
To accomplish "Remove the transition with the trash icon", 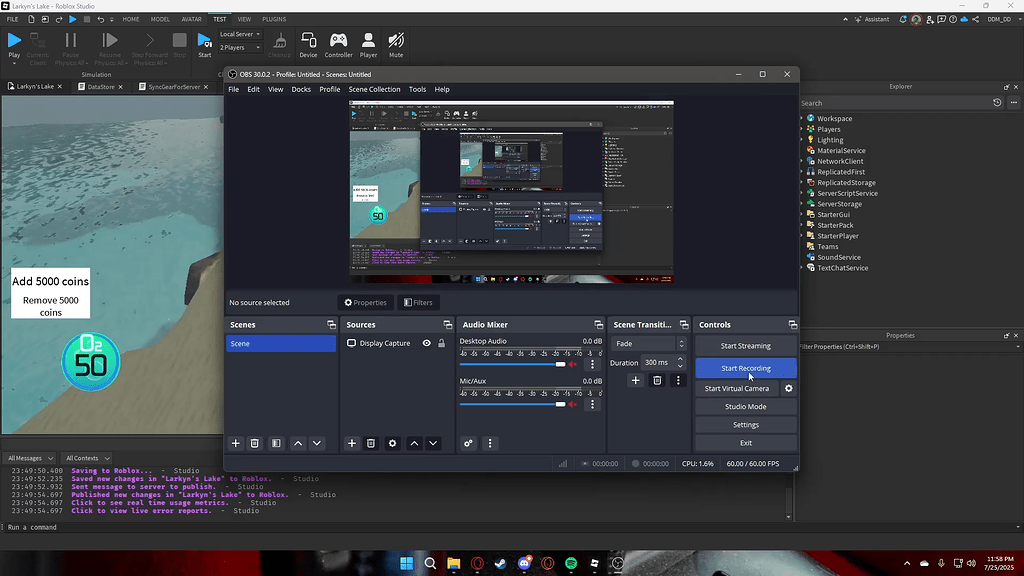I will tap(657, 380).
